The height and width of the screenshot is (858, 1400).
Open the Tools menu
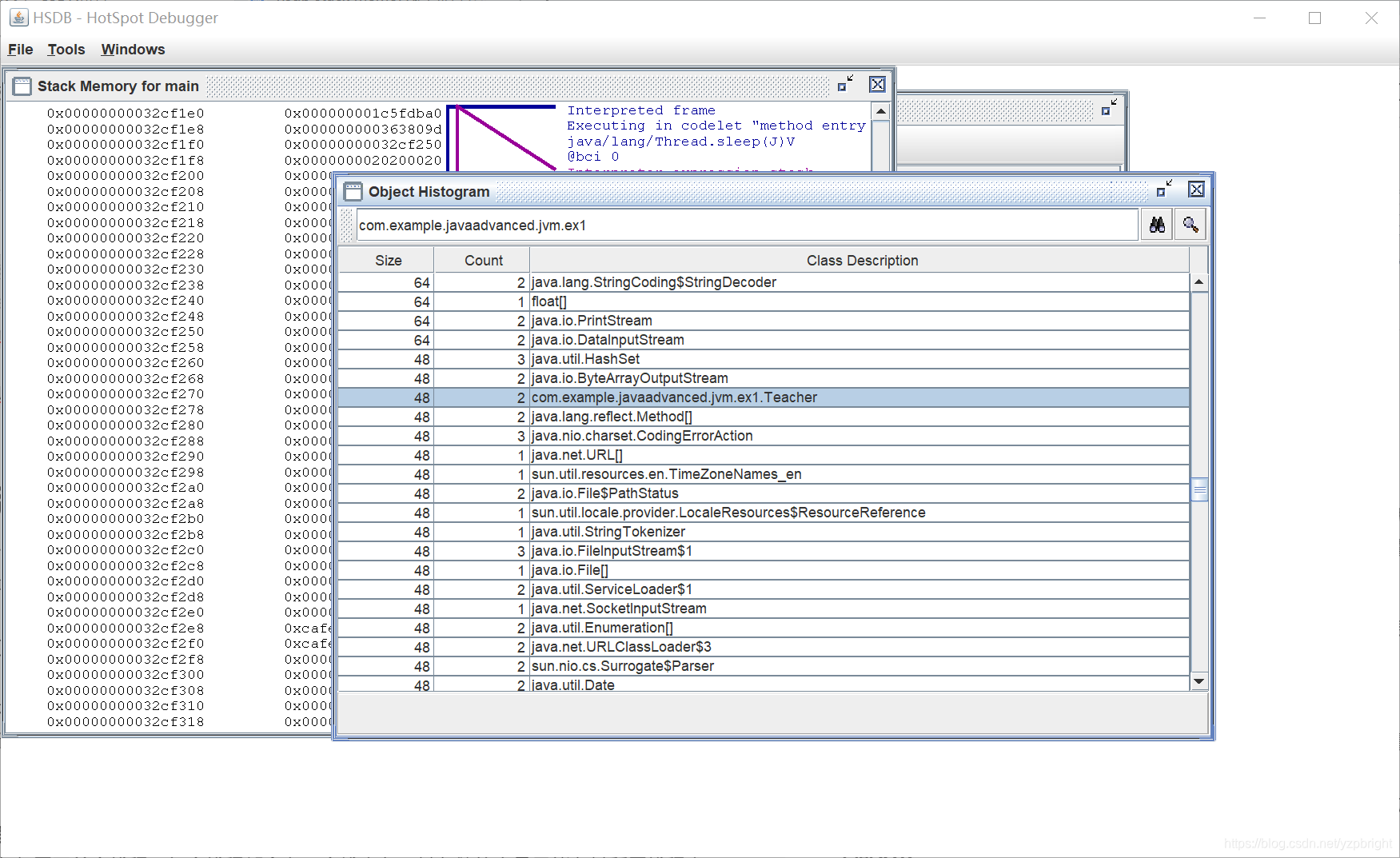tap(66, 50)
